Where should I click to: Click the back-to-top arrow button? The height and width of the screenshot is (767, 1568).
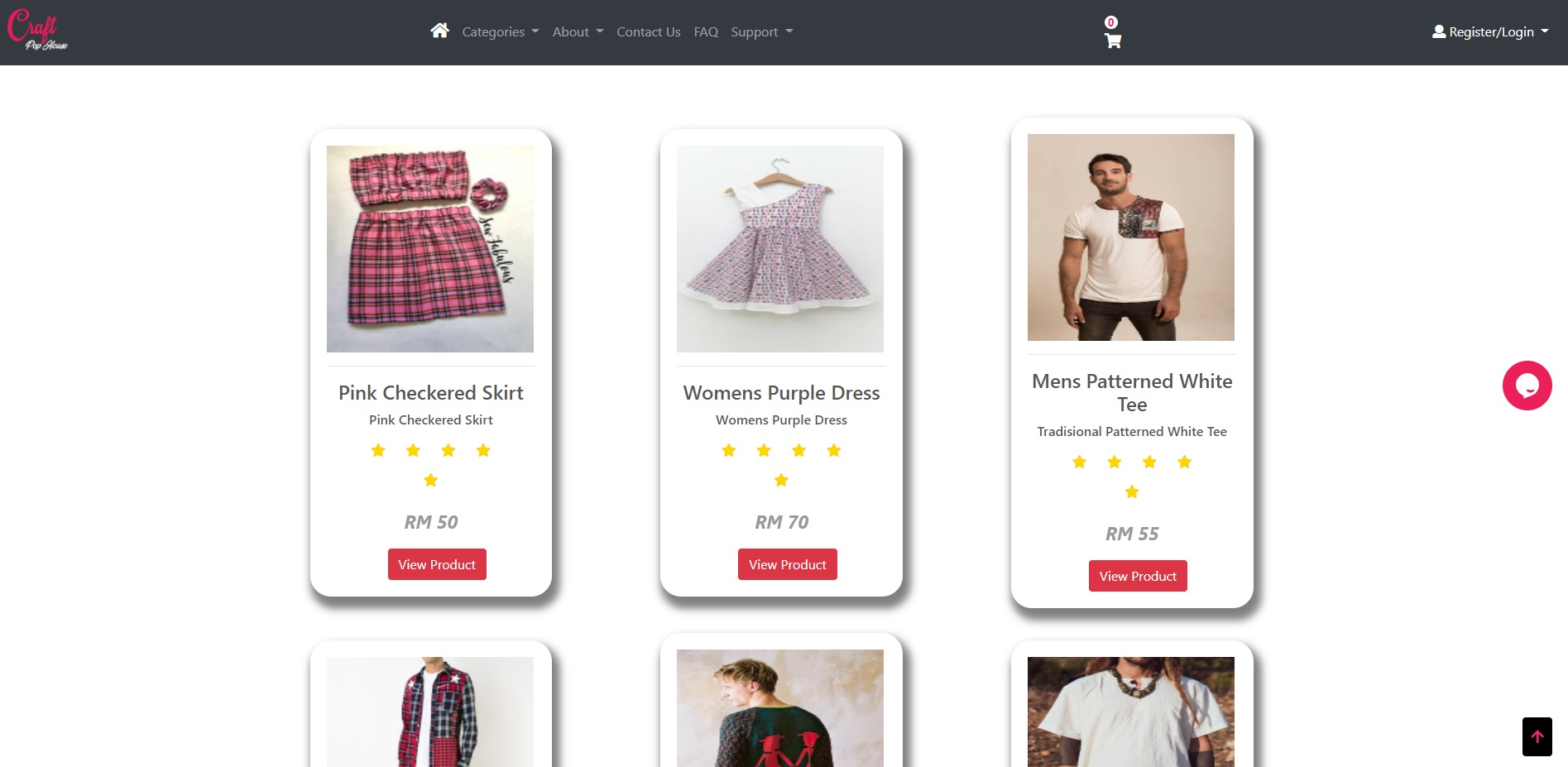[1537, 736]
